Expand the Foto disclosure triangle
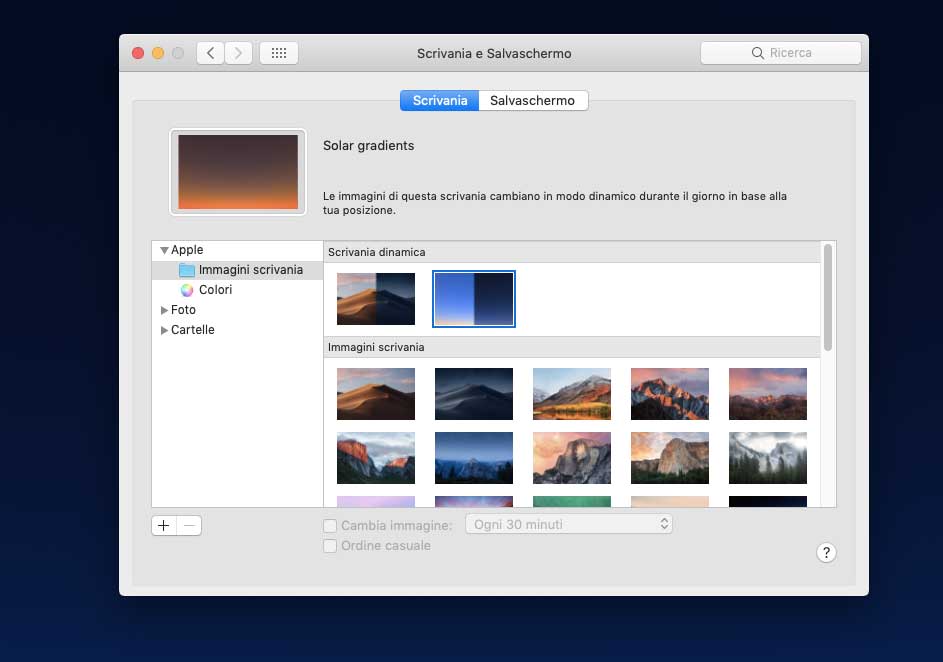The width and height of the screenshot is (943, 662). [164, 310]
